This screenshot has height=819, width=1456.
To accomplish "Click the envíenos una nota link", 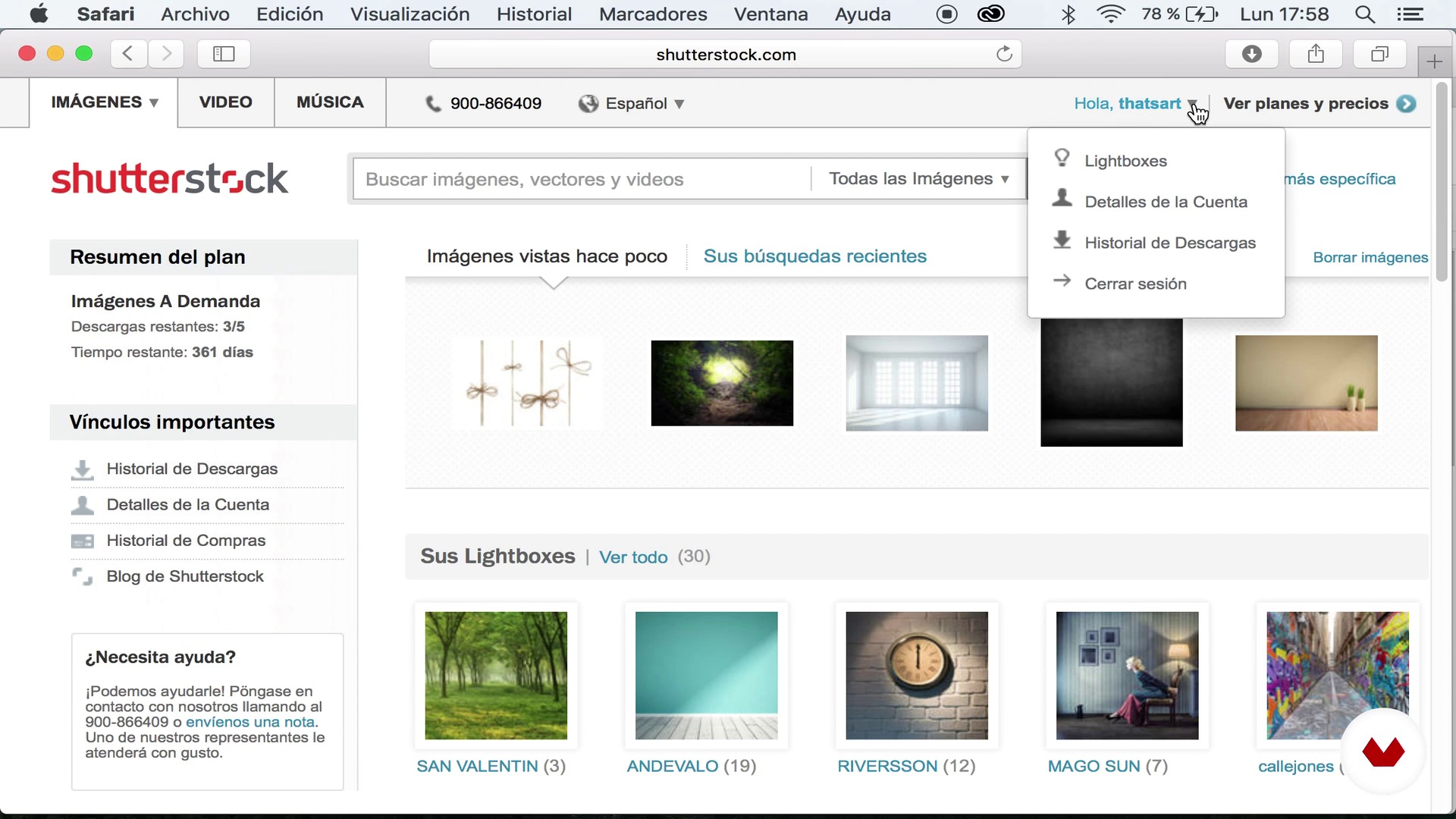I will tap(250, 722).
